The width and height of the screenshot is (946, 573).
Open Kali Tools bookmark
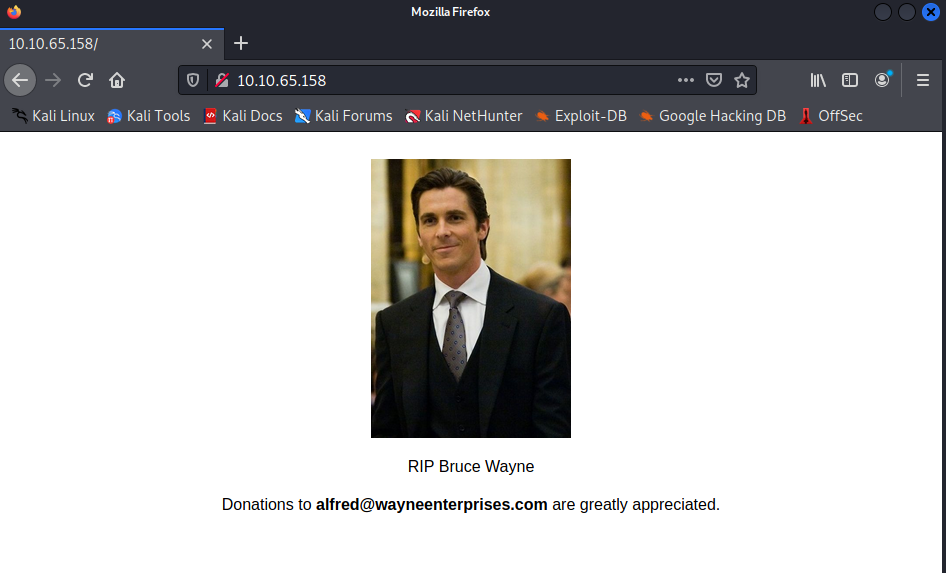tap(148, 116)
